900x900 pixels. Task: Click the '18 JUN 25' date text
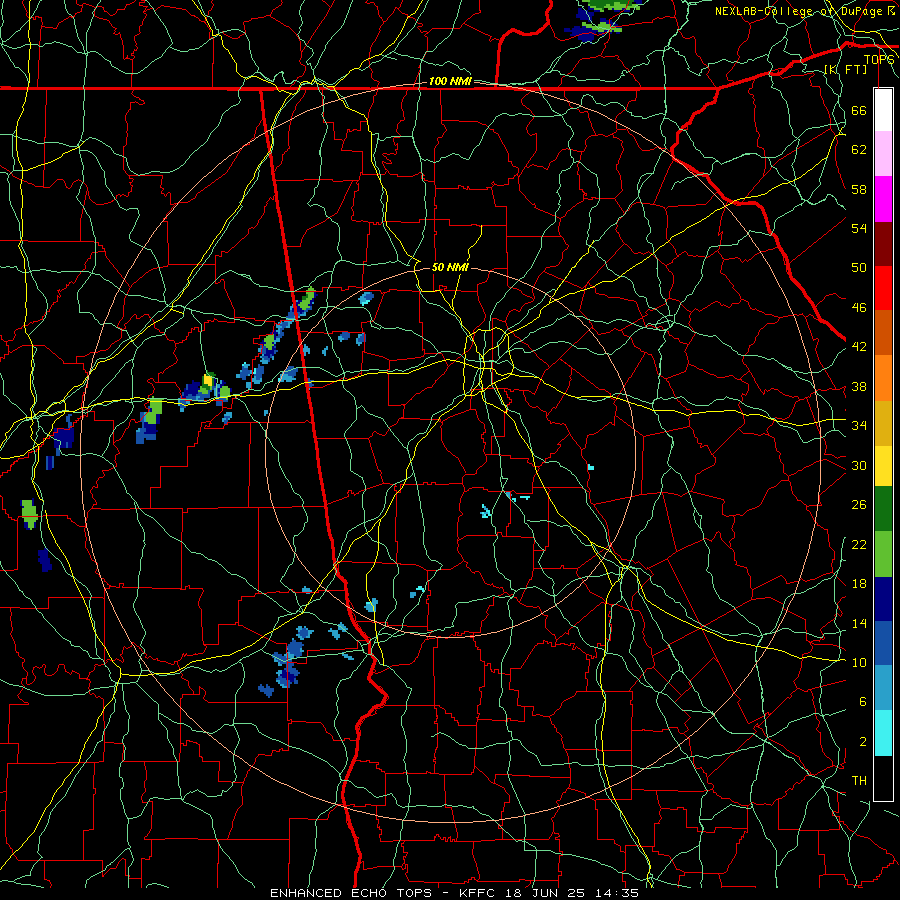click(x=545, y=893)
